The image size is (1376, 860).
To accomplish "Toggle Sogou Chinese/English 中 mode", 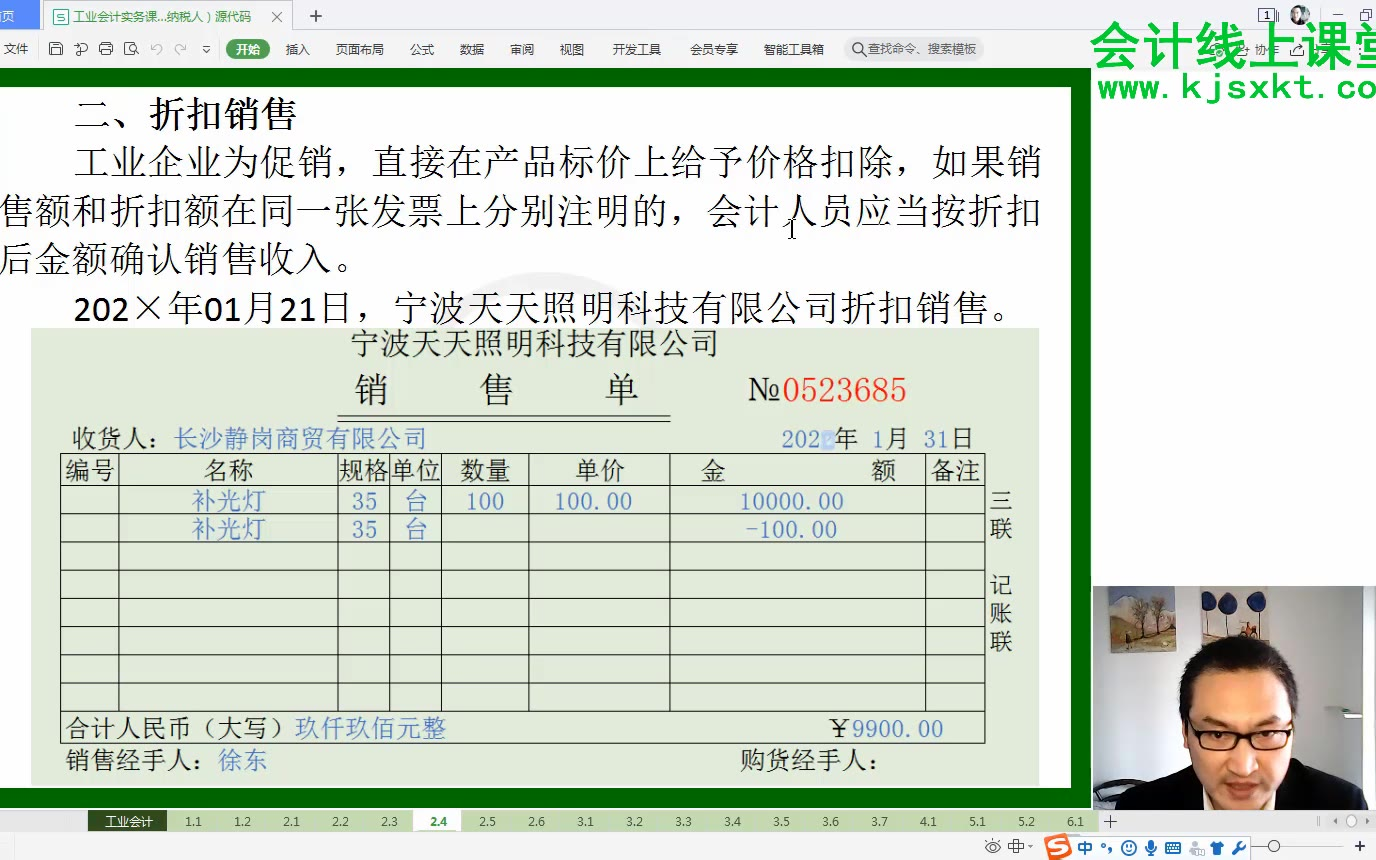I will [x=1085, y=848].
